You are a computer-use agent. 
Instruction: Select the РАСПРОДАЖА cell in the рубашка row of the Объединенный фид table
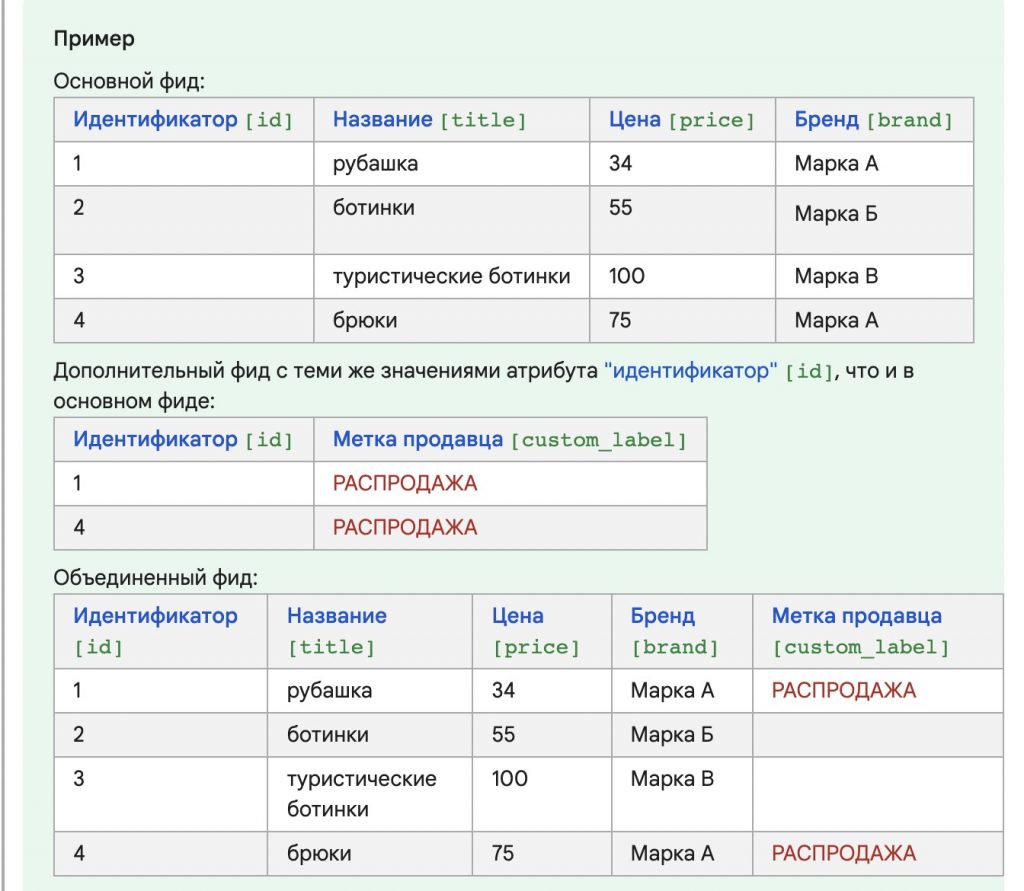click(878, 690)
